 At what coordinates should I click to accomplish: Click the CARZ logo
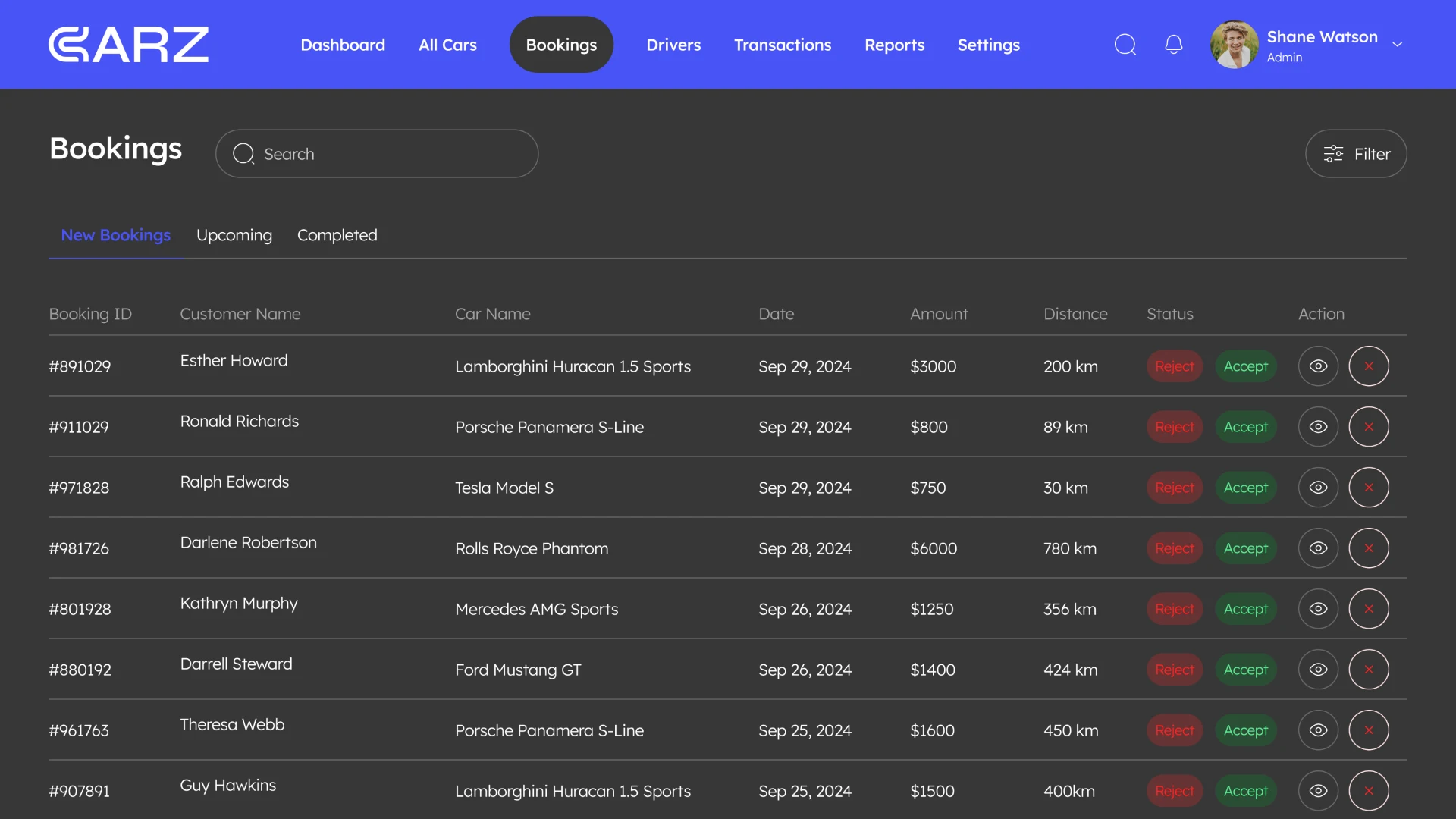pyautogui.click(x=128, y=44)
